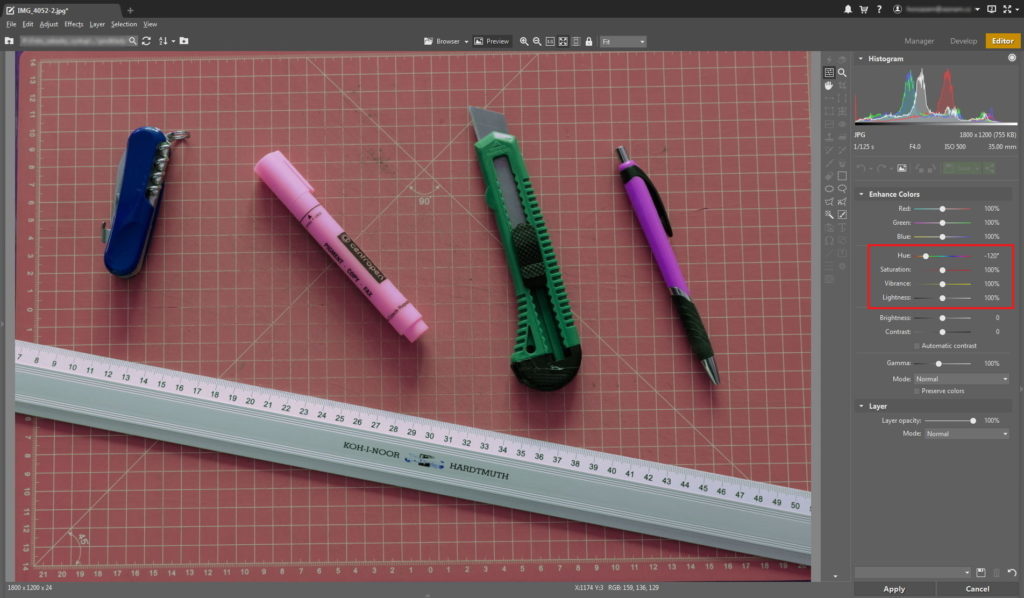Image resolution: width=1024 pixels, height=598 pixels.
Task: Open the Fit zoom level dropdown
Action: [x=623, y=42]
